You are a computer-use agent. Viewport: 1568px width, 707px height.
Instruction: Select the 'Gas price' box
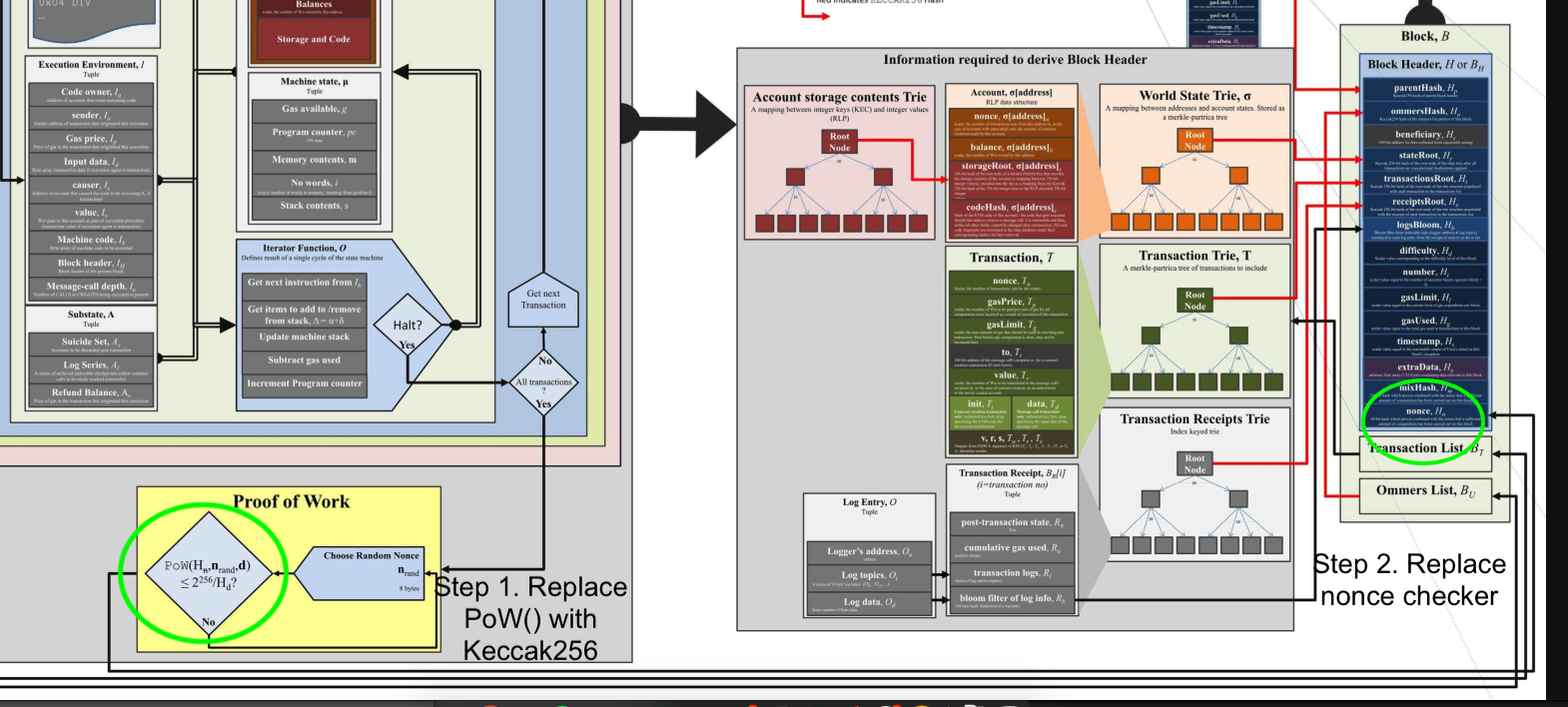(91, 142)
